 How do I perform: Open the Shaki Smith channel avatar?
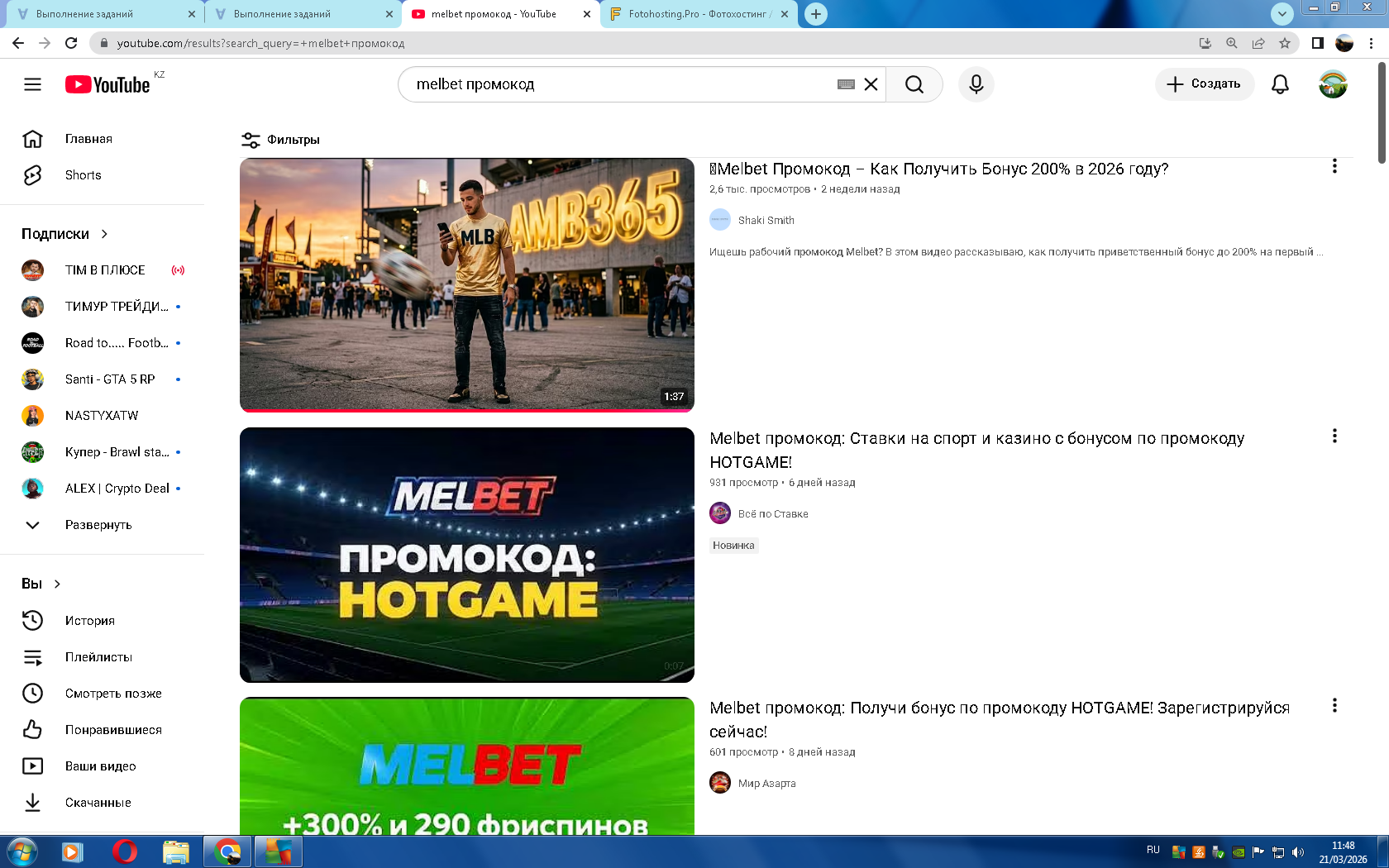tap(720, 220)
